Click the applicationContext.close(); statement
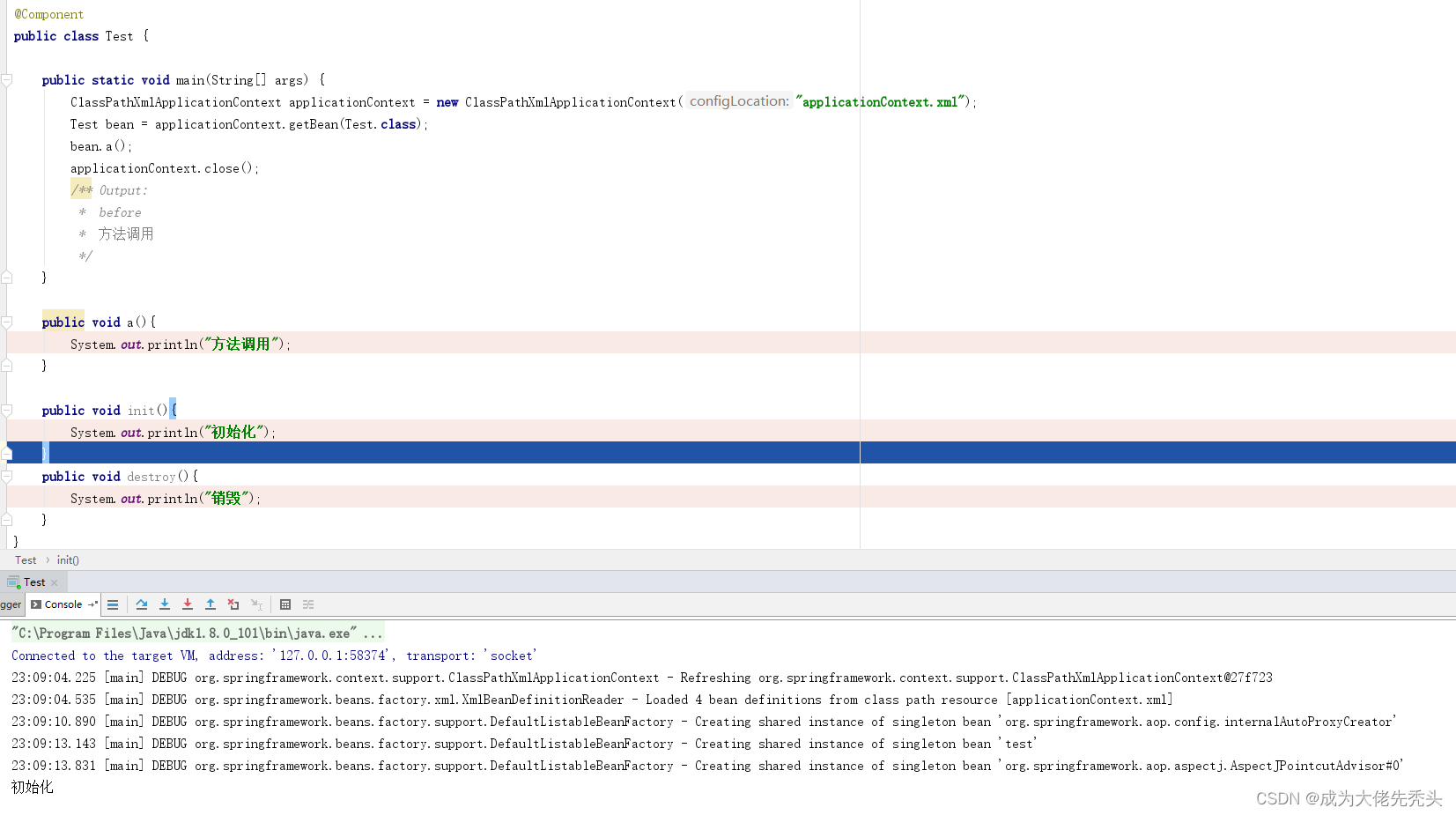1456x815 pixels. pos(165,168)
